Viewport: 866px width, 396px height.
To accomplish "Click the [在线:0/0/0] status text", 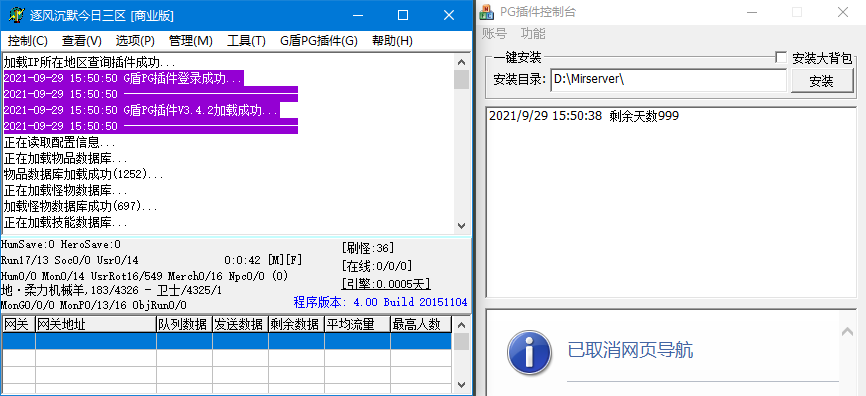I will pos(377,266).
